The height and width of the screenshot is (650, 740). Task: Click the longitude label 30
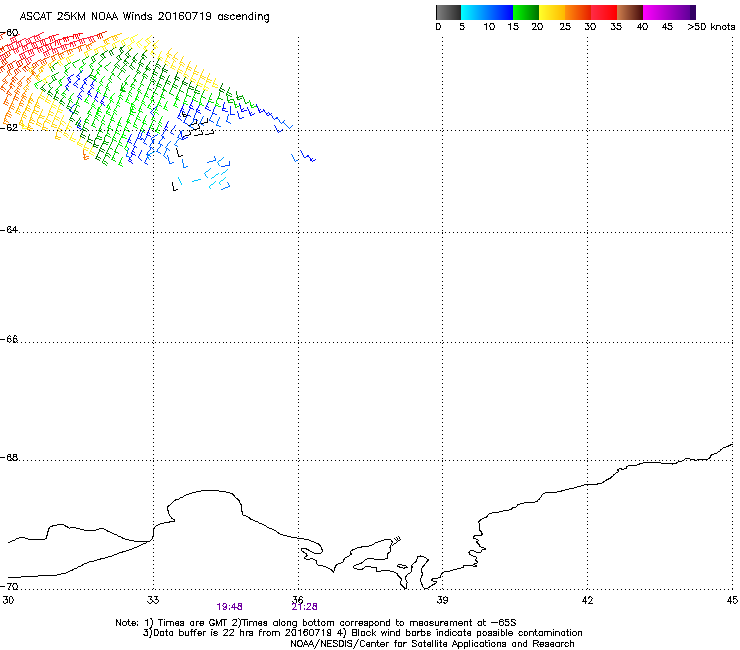click(8, 600)
